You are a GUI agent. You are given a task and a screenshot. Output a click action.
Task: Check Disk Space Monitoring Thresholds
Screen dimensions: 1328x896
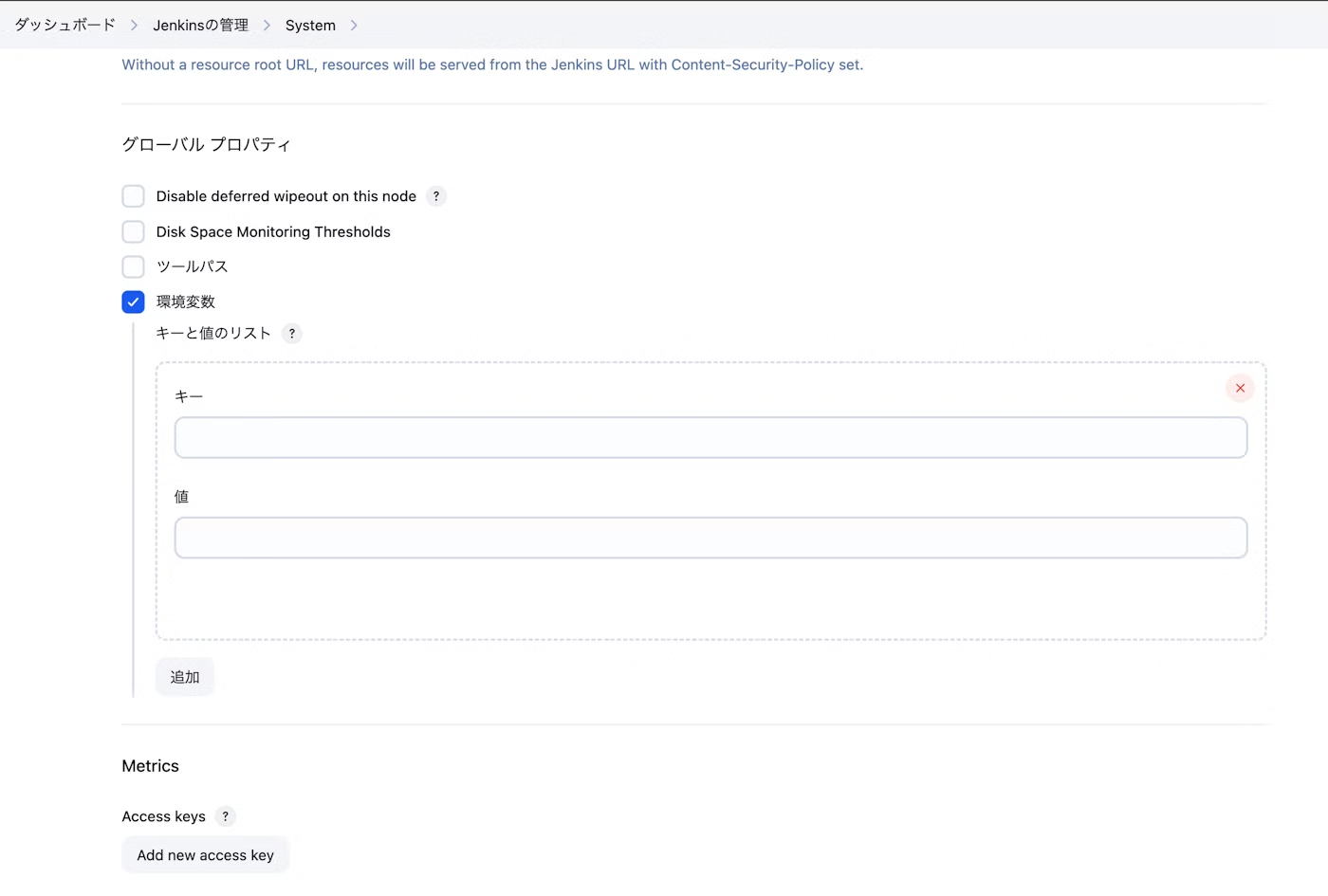tap(133, 231)
